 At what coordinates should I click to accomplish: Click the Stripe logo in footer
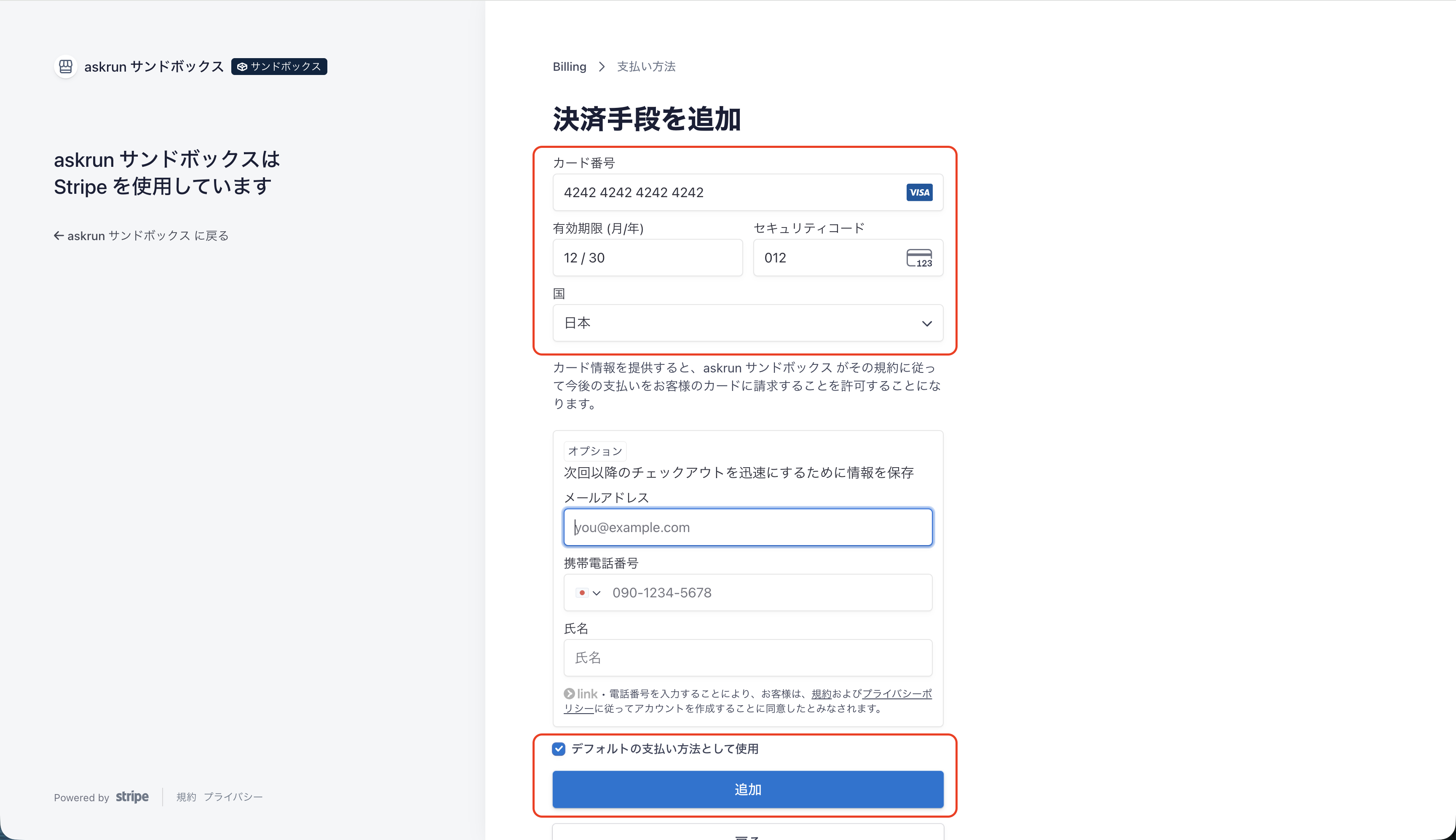(132, 797)
